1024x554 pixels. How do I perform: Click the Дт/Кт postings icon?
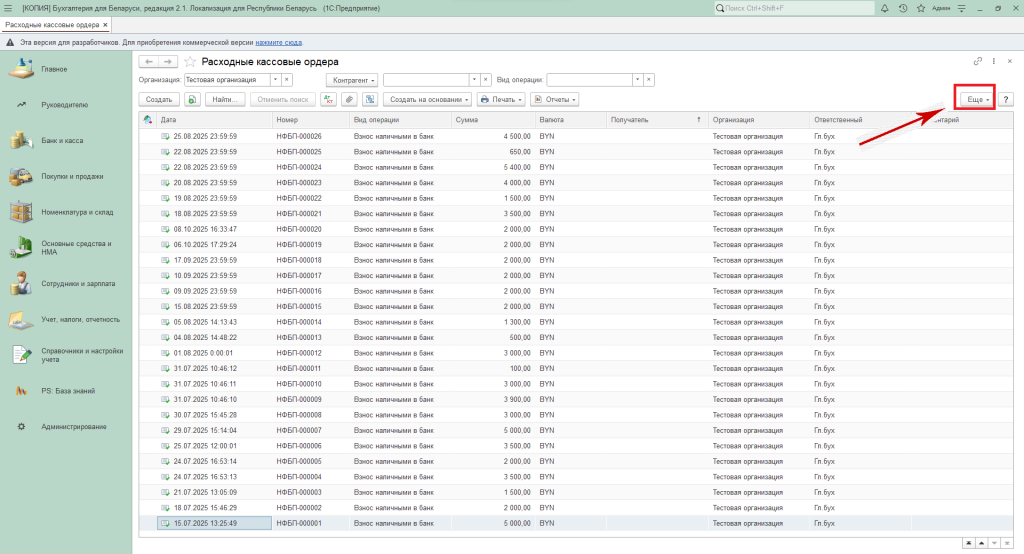[x=328, y=99]
